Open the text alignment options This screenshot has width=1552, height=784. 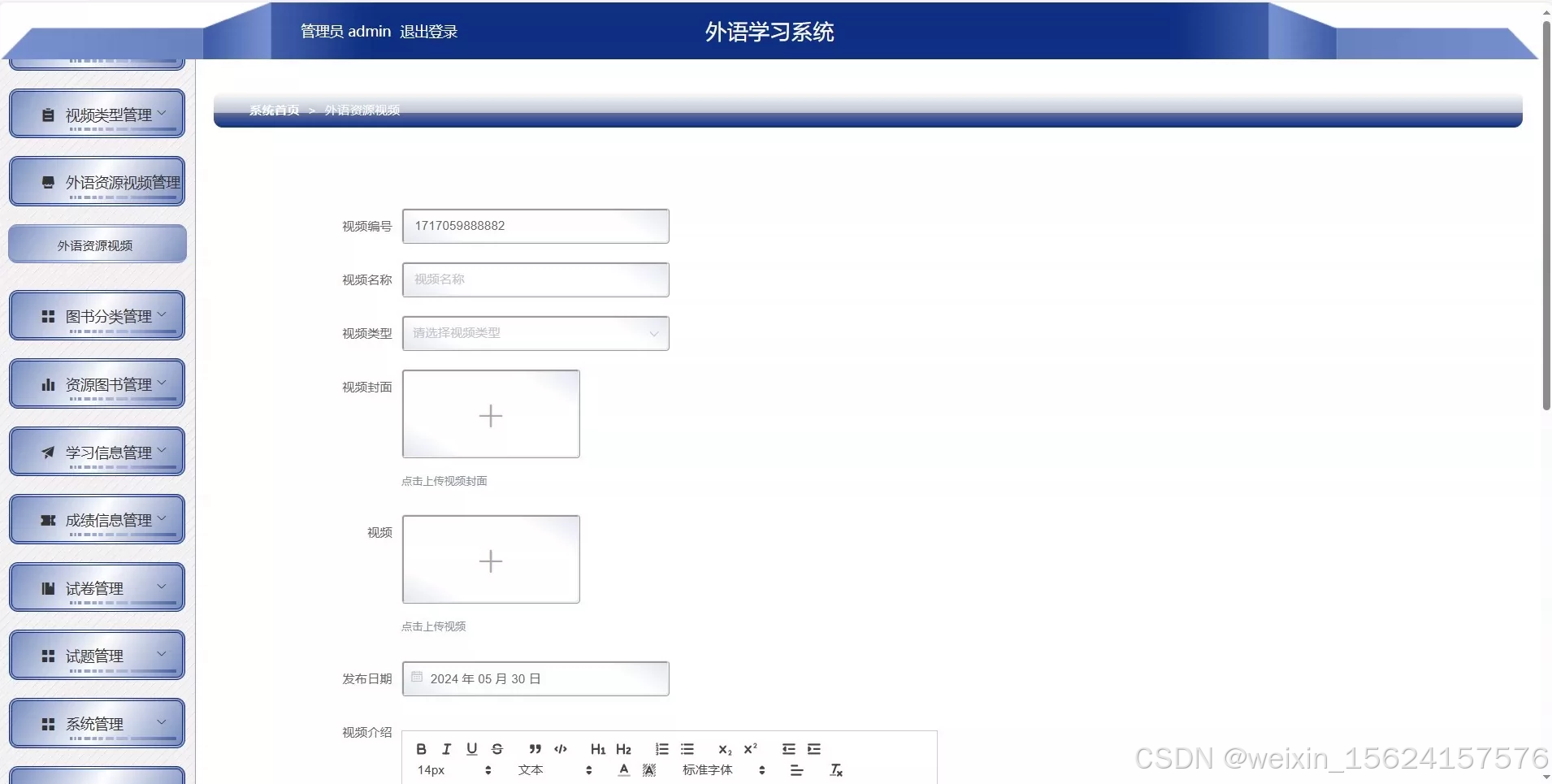tap(796, 769)
